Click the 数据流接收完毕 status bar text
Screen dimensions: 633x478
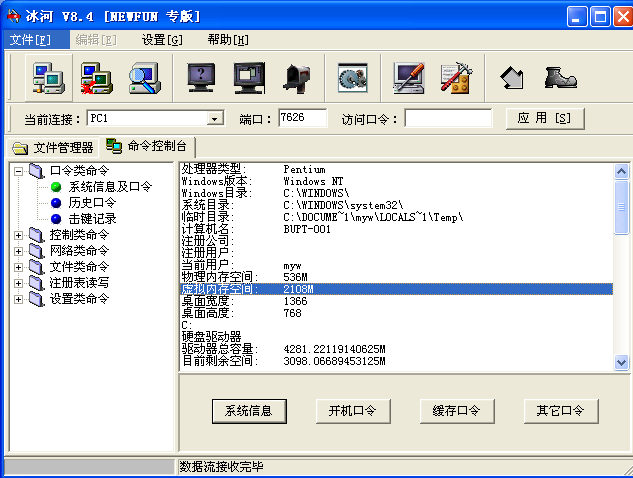point(221,467)
